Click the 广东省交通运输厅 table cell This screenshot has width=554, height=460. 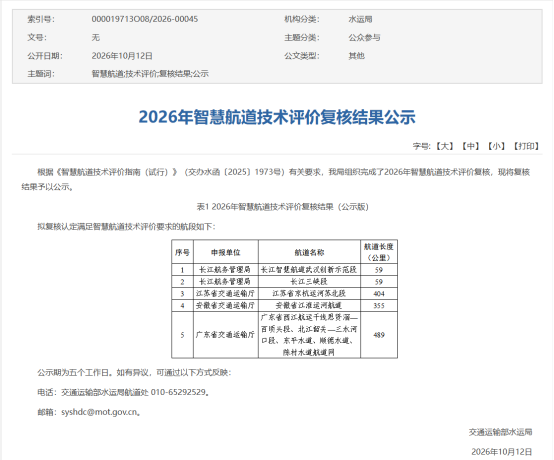coord(225,335)
